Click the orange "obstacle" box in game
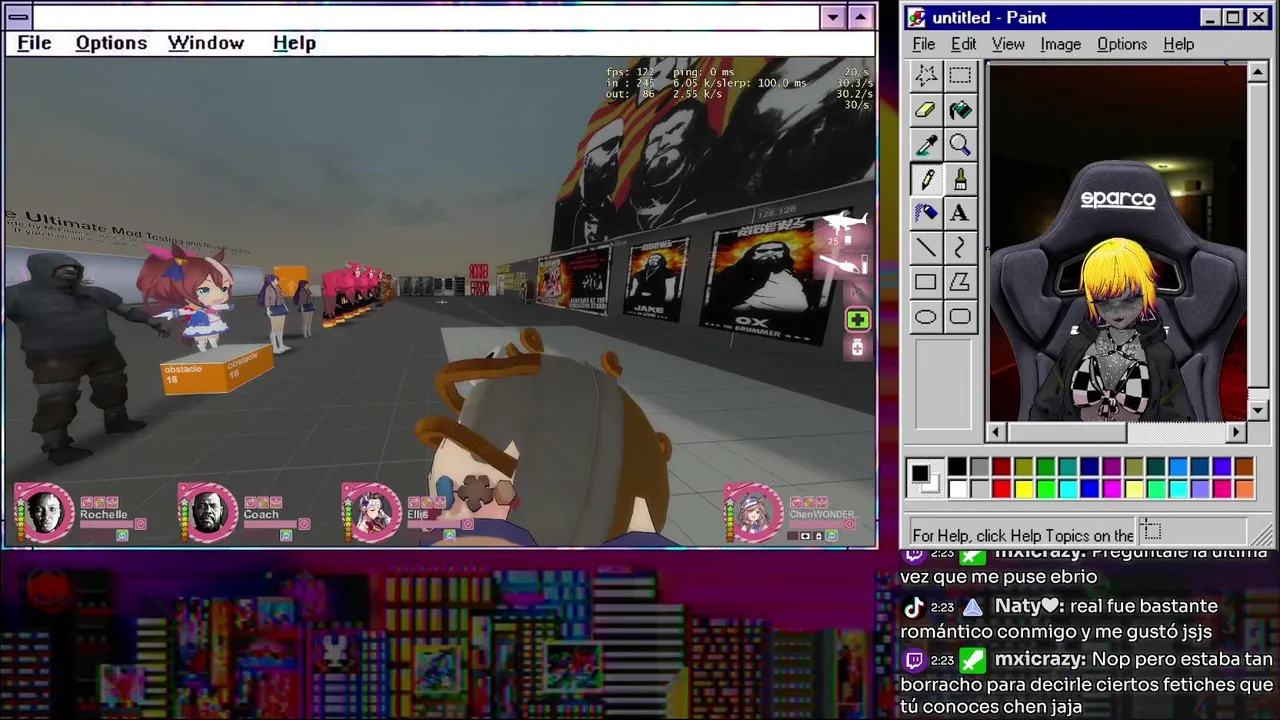1280x720 pixels. 216,370
